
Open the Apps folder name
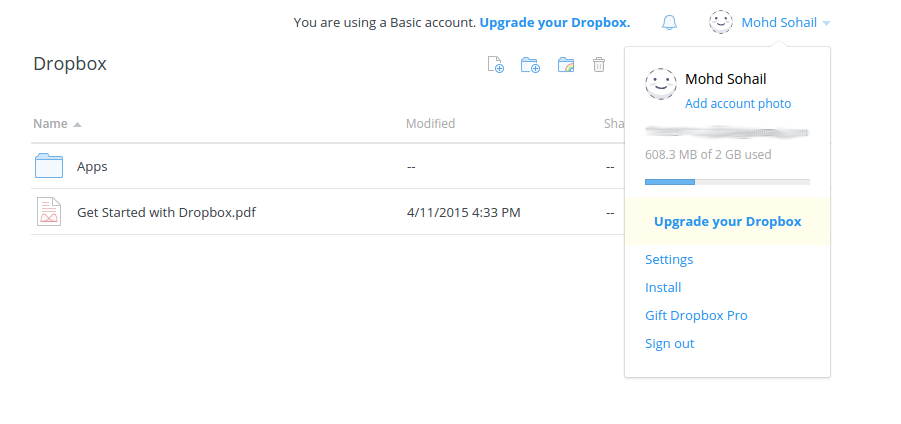pyautogui.click(x=92, y=167)
